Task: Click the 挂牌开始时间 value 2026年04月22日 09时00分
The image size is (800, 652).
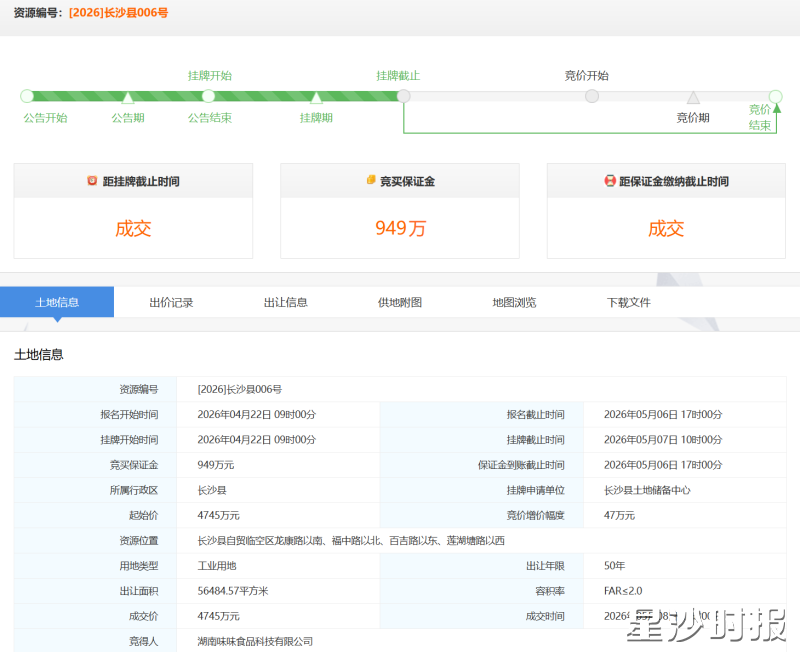Action: 257,440
